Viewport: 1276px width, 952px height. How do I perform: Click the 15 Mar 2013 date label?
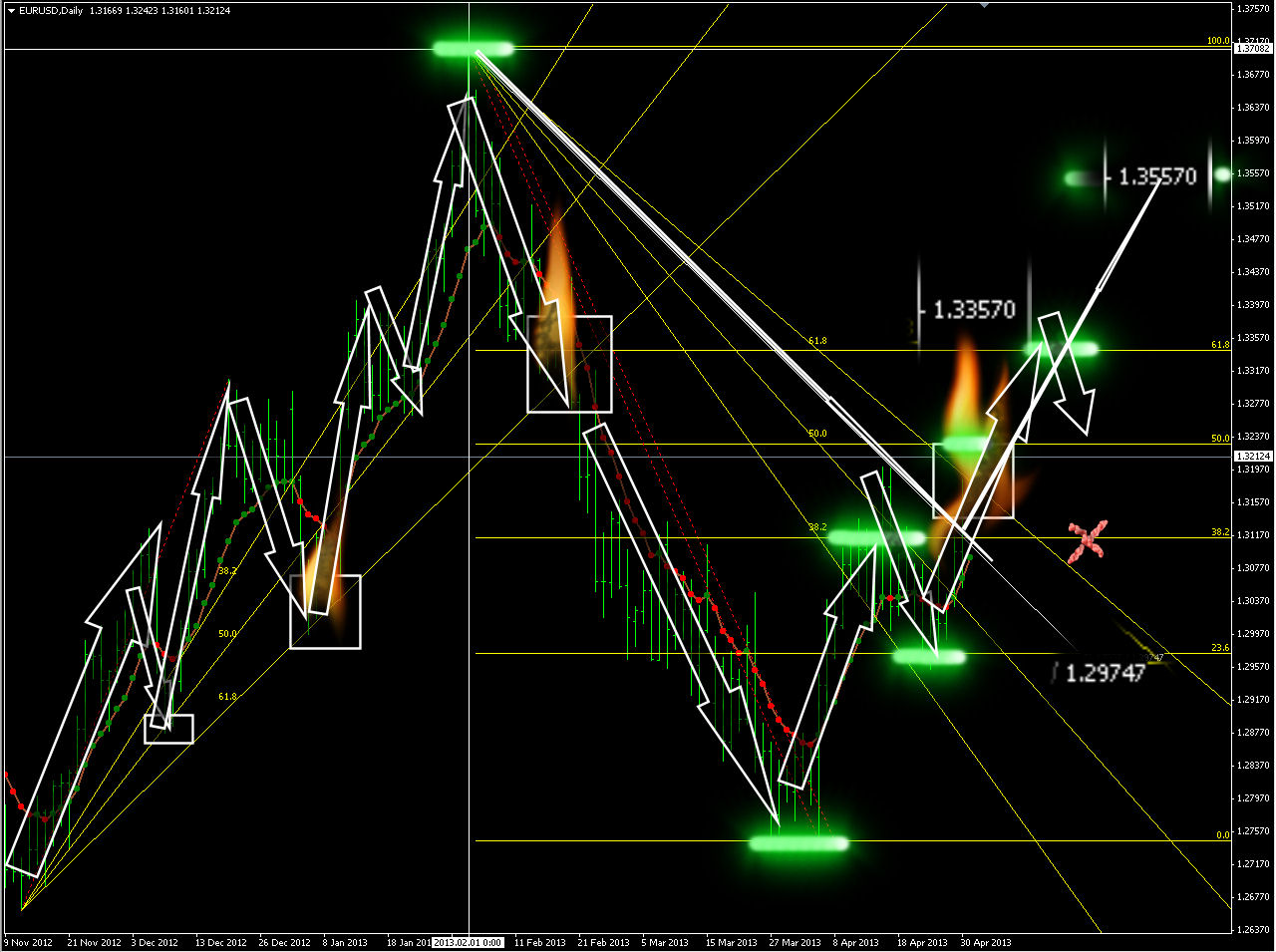(x=732, y=942)
